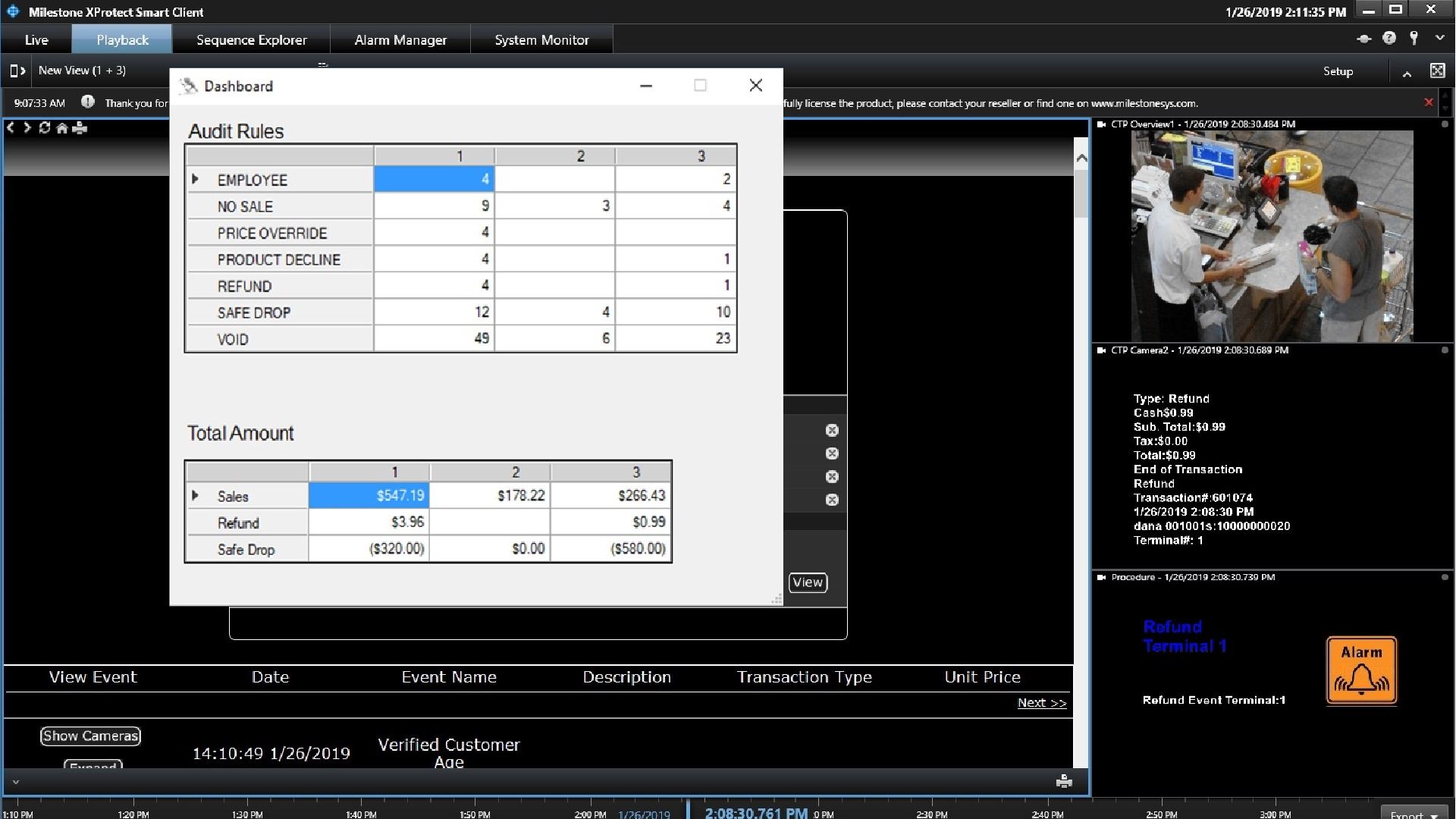
Task: Click the home icon in the browser toolbar
Action: [62, 128]
